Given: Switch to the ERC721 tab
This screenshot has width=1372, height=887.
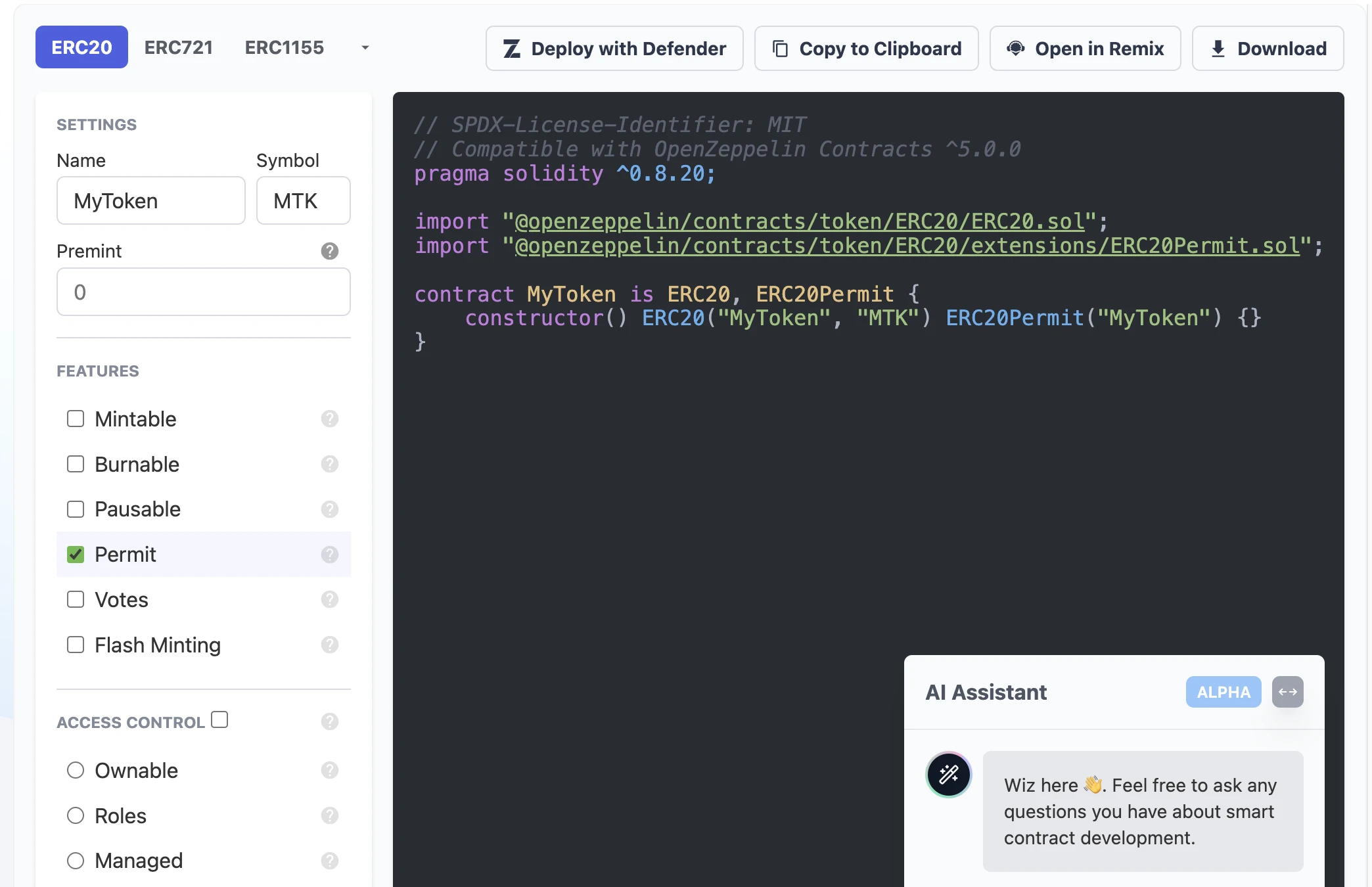Looking at the screenshot, I should coord(178,46).
